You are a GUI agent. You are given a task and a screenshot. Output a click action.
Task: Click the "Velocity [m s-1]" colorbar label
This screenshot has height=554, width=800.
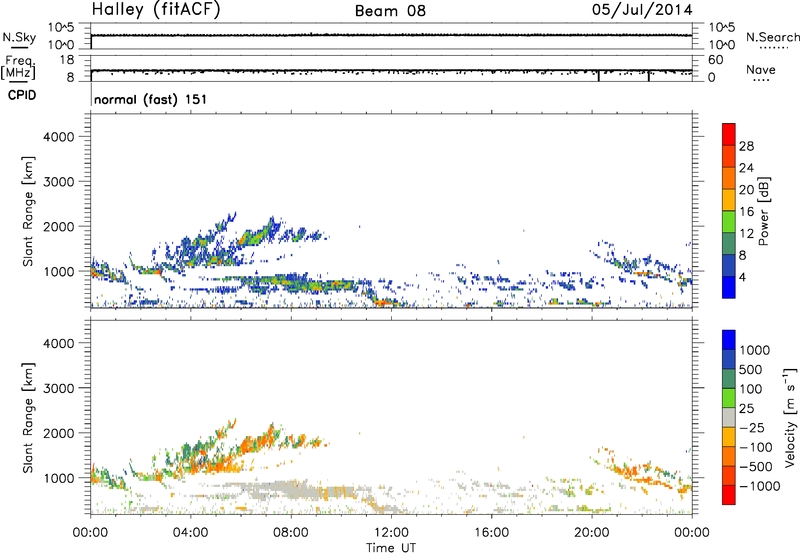[x=790, y=417]
